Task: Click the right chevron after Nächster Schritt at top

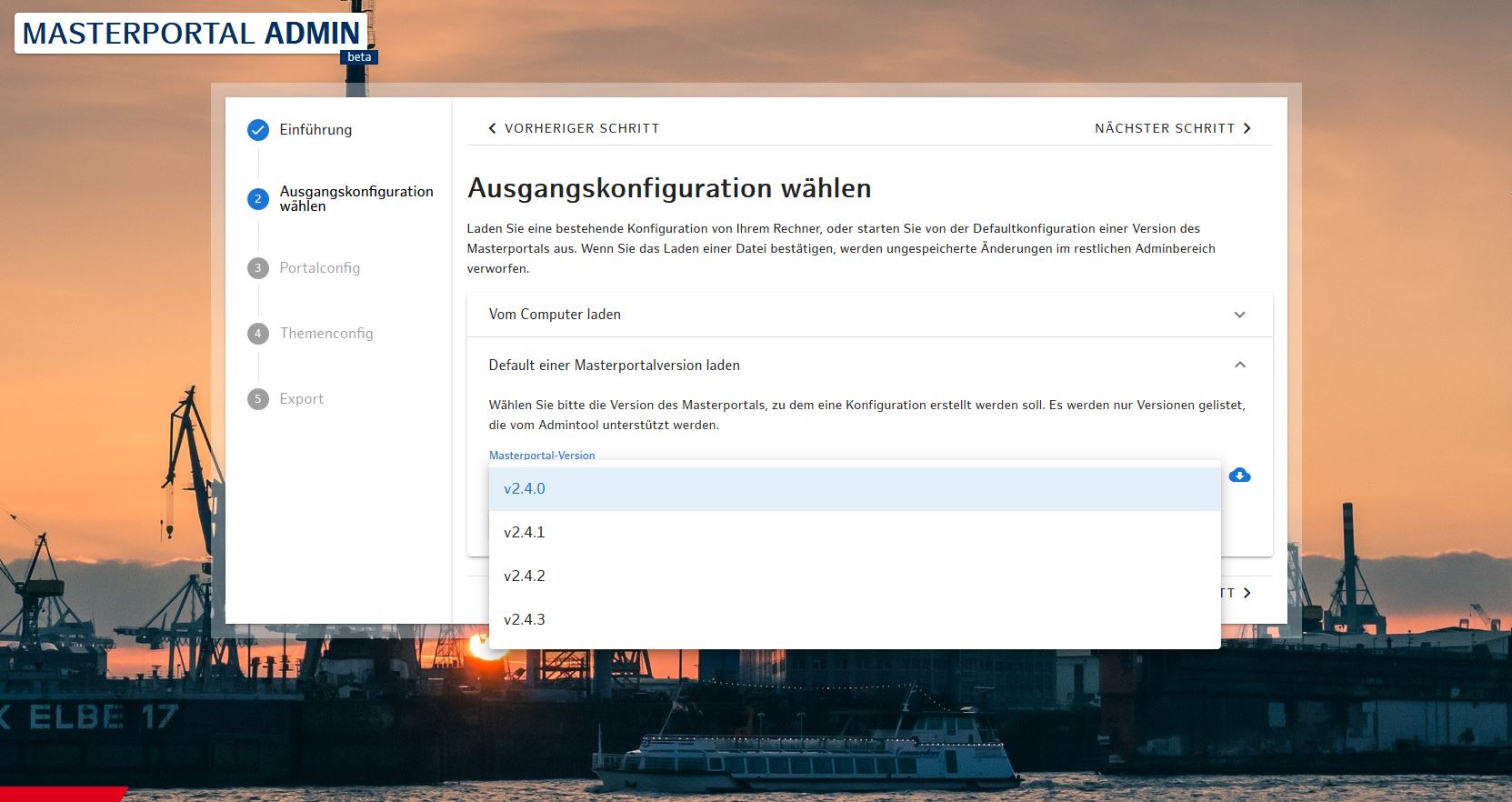Action: click(1247, 128)
